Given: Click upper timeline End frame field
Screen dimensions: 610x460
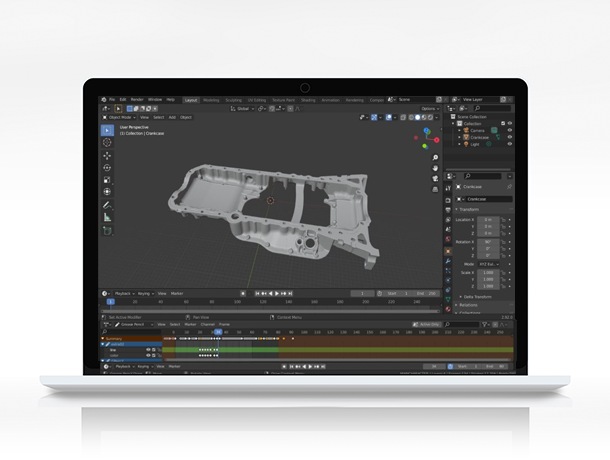Looking at the screenshot, I should pyautogui.click(x=426, y=293).
